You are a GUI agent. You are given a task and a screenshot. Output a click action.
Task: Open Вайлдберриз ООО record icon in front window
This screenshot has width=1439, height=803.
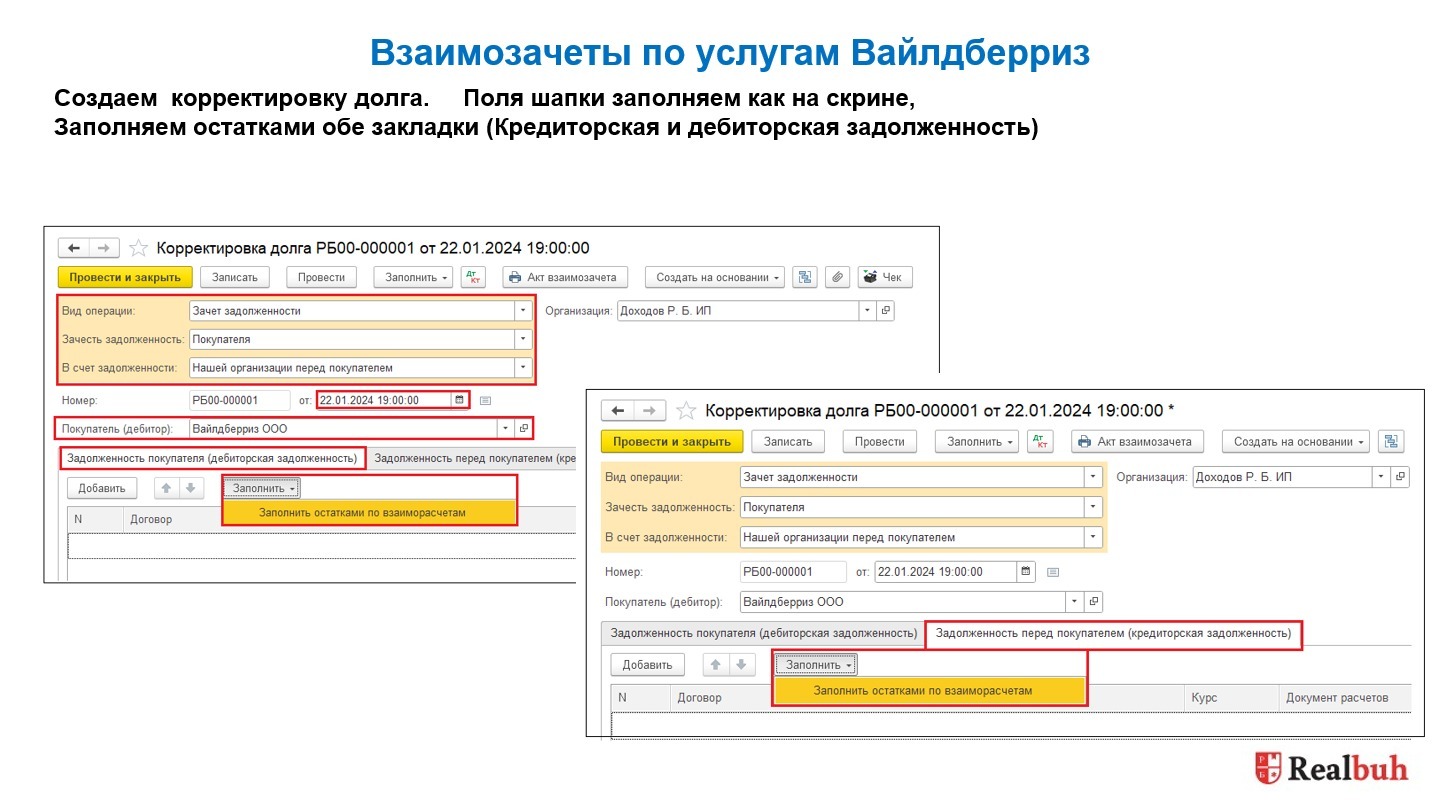point(1094,602)
